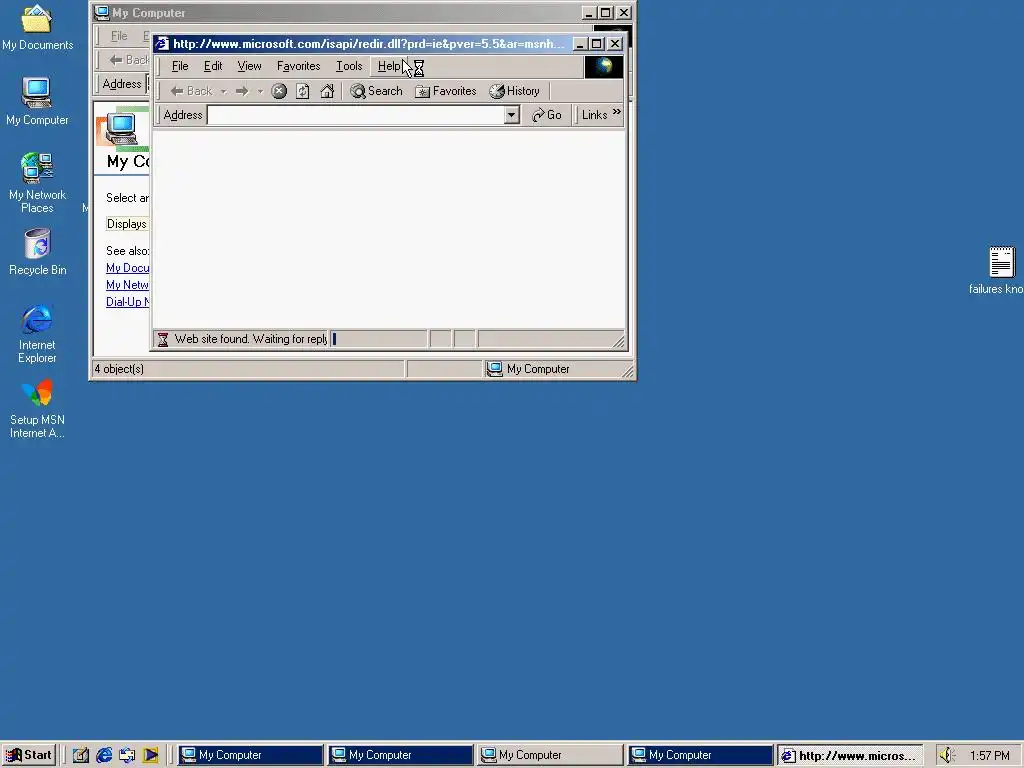Click the volume speaker tray icon
This screenshot has width=1024, height=768.
pos(947,755)
